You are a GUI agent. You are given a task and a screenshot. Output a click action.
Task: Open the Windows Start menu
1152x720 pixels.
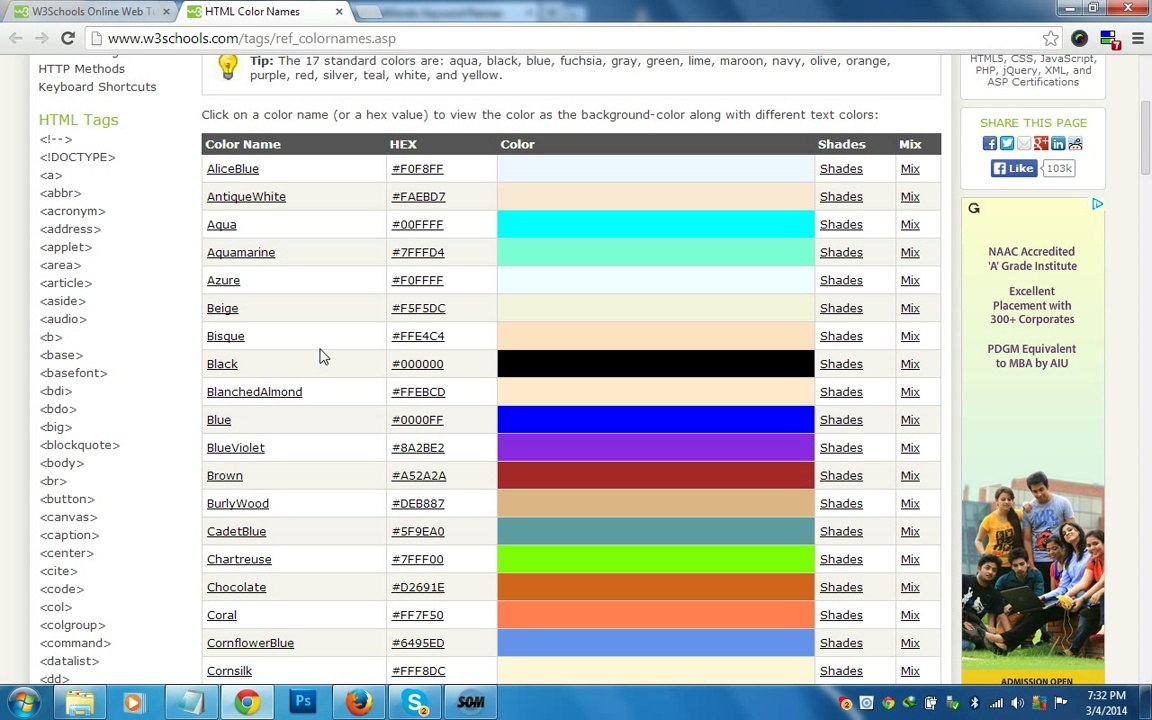tap(24, 702)
